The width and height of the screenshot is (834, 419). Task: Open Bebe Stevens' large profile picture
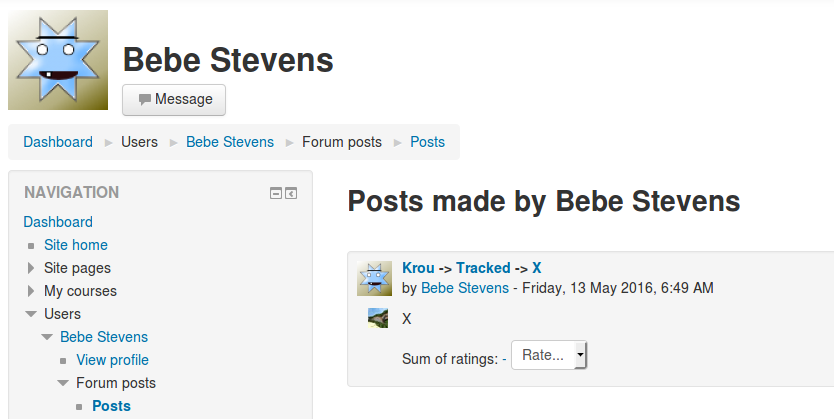pos(58,60)
